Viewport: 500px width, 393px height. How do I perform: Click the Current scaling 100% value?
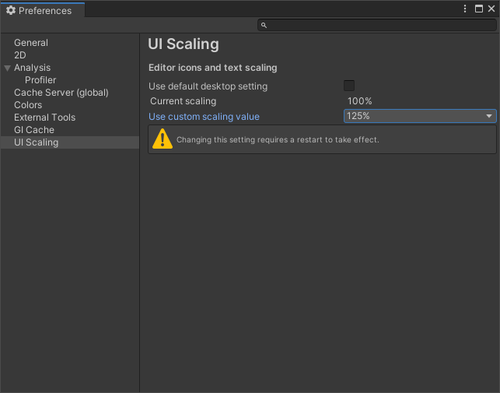point(360,101)
